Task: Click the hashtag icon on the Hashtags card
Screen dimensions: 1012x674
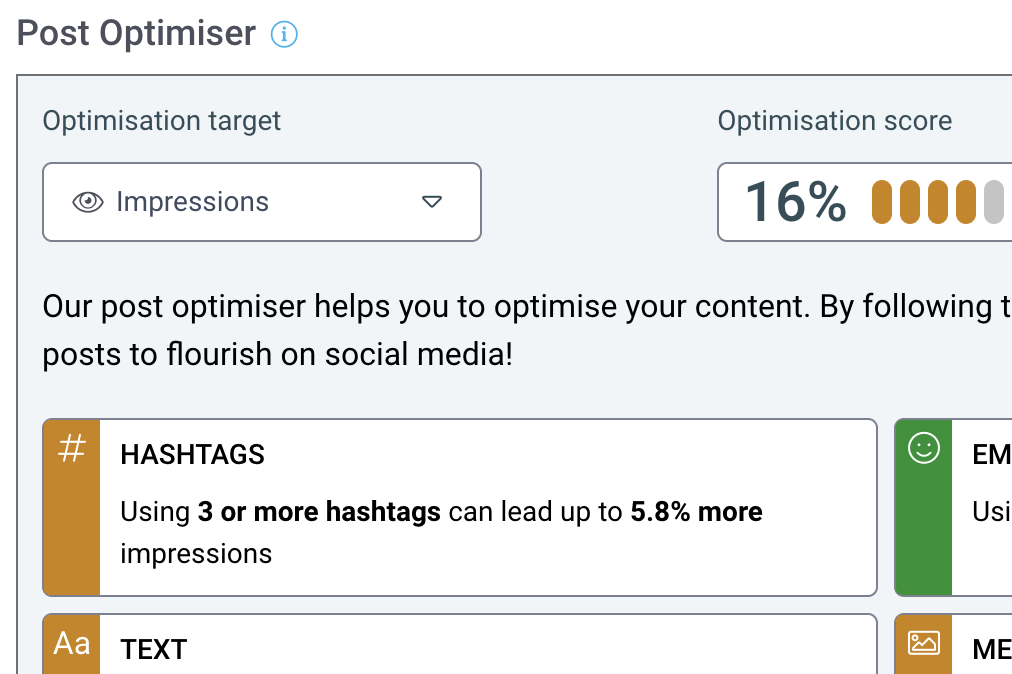Action: pyautogui.click(x=72, y=448)
